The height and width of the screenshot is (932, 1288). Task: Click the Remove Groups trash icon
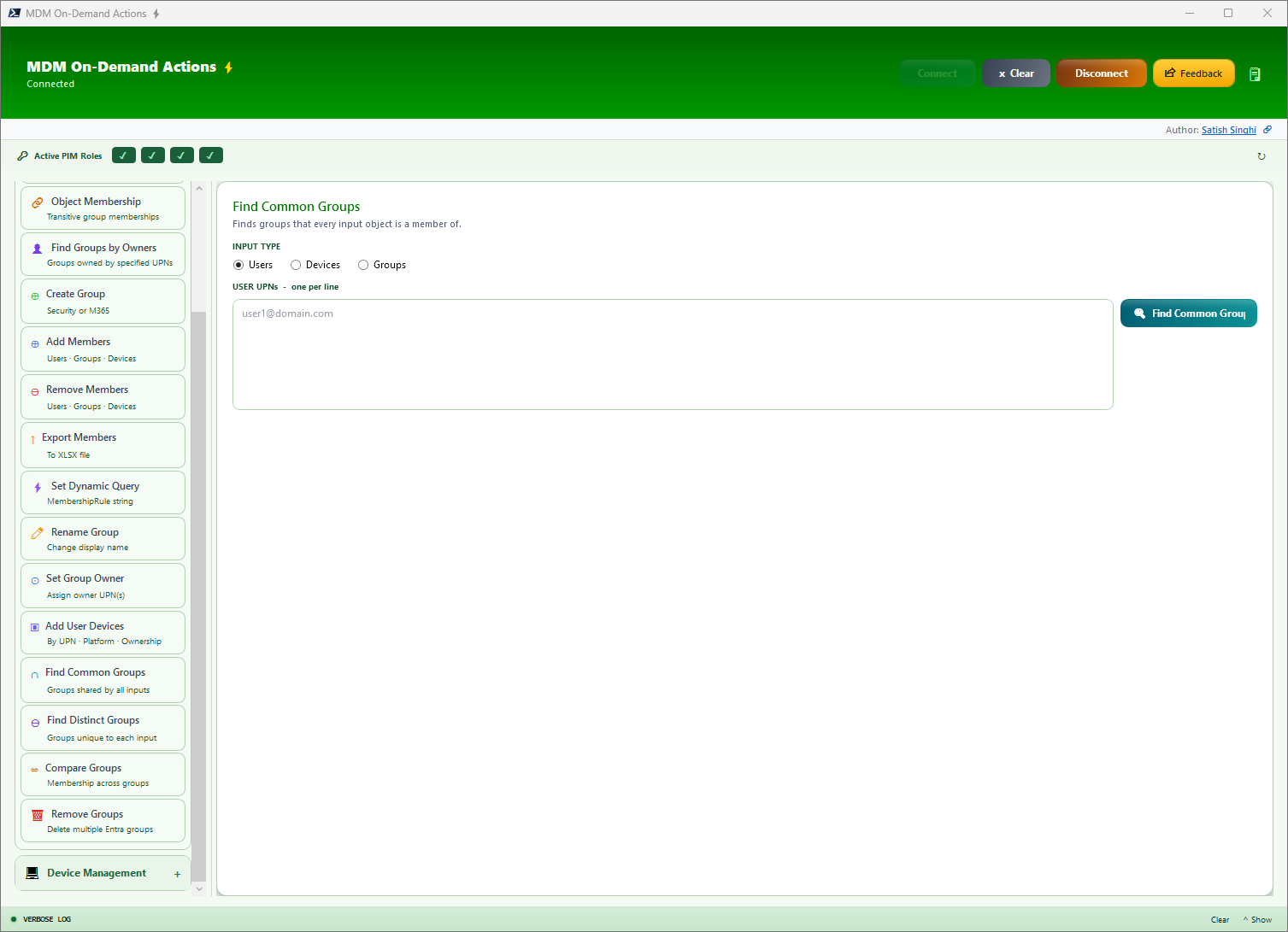click(x=37, y=815)
